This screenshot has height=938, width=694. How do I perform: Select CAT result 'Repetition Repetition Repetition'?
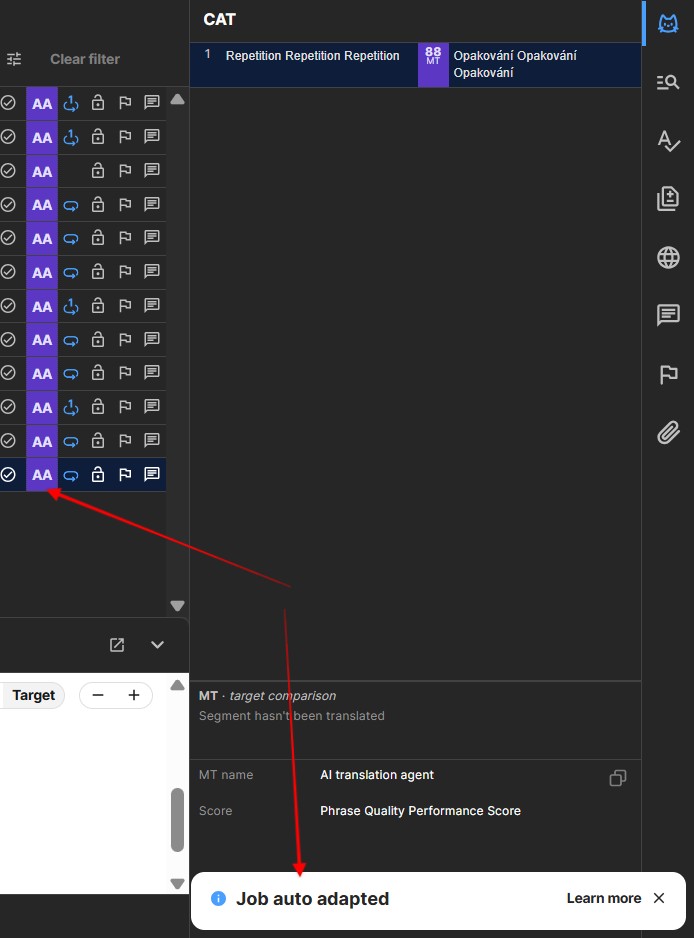click(312, 56)
